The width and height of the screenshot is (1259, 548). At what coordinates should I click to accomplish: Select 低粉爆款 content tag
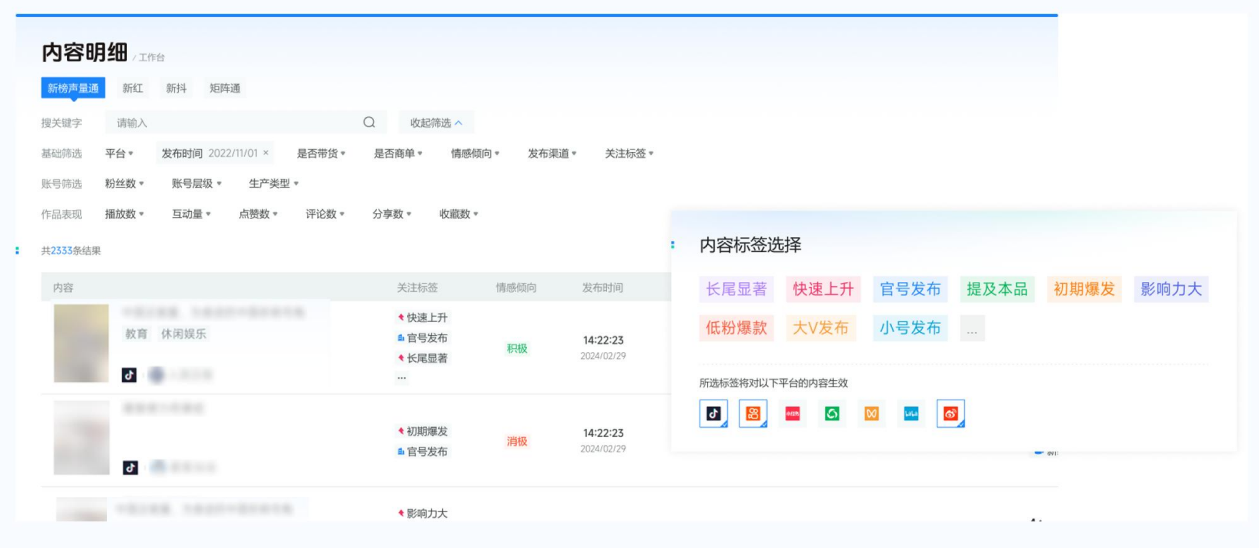736,328
